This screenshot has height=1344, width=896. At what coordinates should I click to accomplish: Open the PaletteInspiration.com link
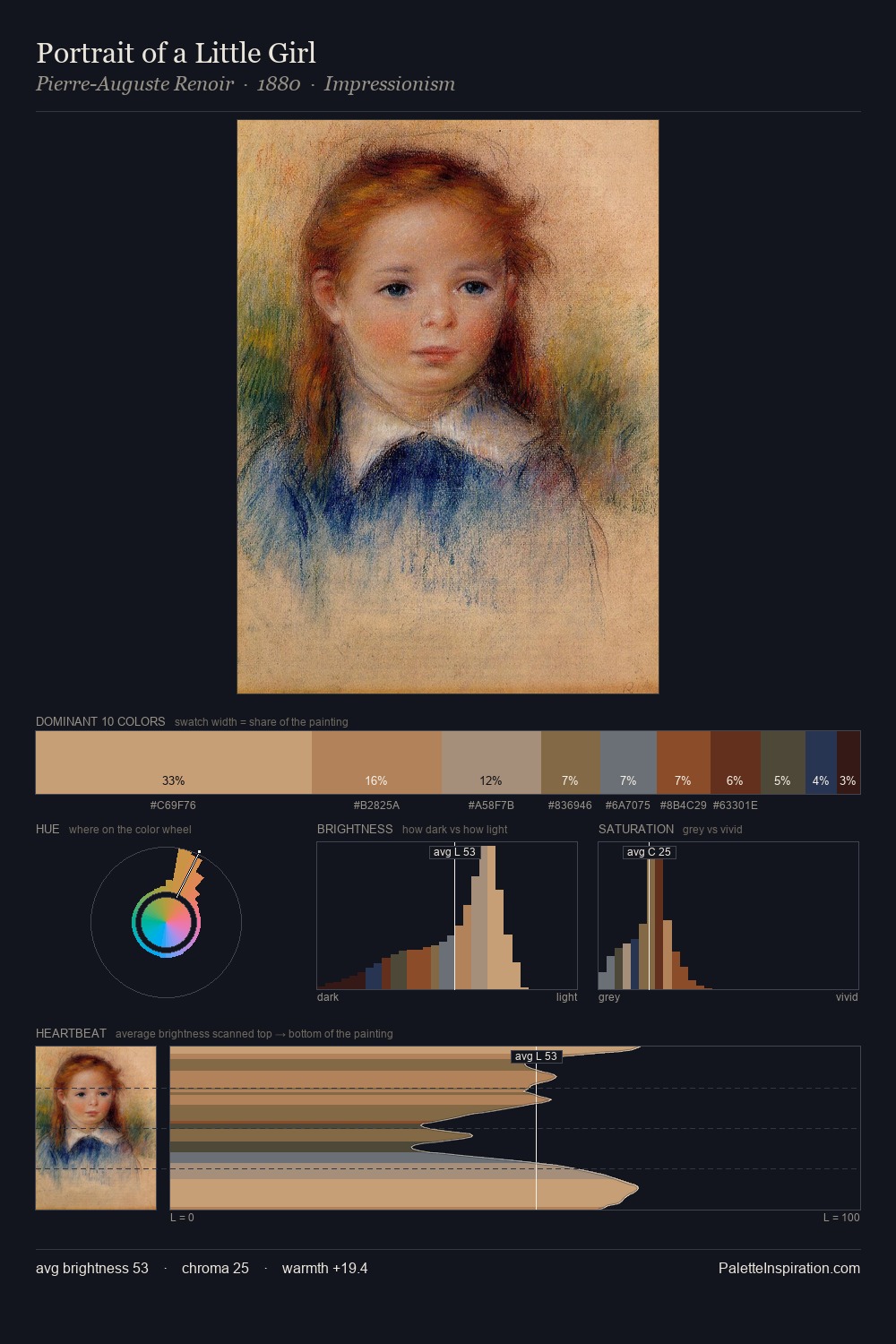(789, 1268)
